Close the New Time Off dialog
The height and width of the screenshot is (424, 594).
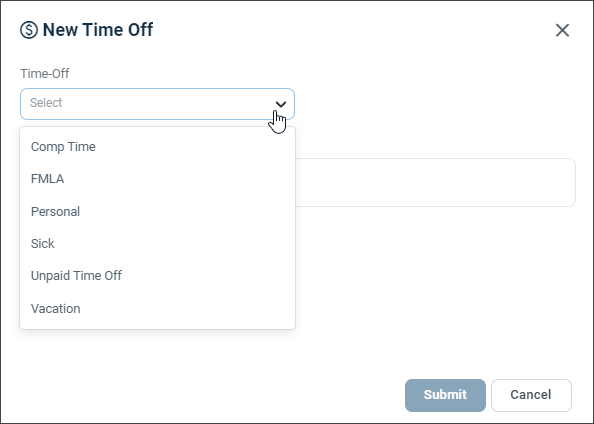click(562, 30)
